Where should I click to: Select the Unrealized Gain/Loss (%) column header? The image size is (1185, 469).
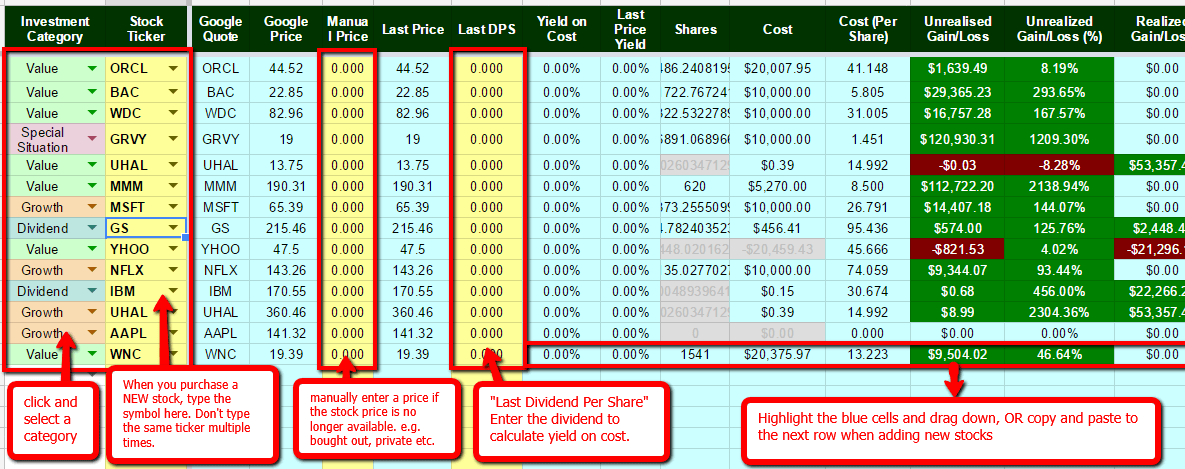pos(1059,29)
